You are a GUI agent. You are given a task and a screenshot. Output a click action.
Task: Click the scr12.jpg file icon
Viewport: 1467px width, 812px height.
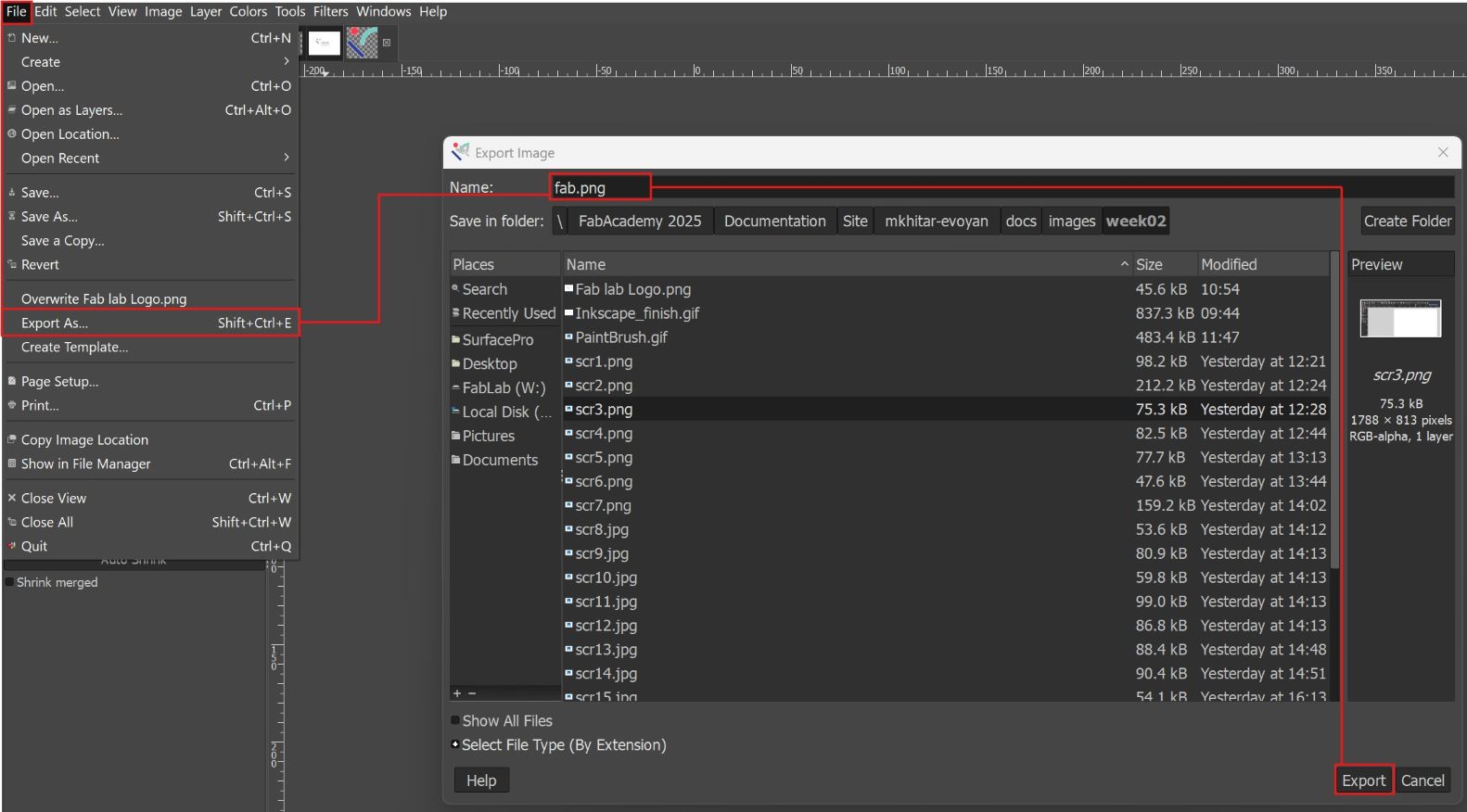point(568,626)
